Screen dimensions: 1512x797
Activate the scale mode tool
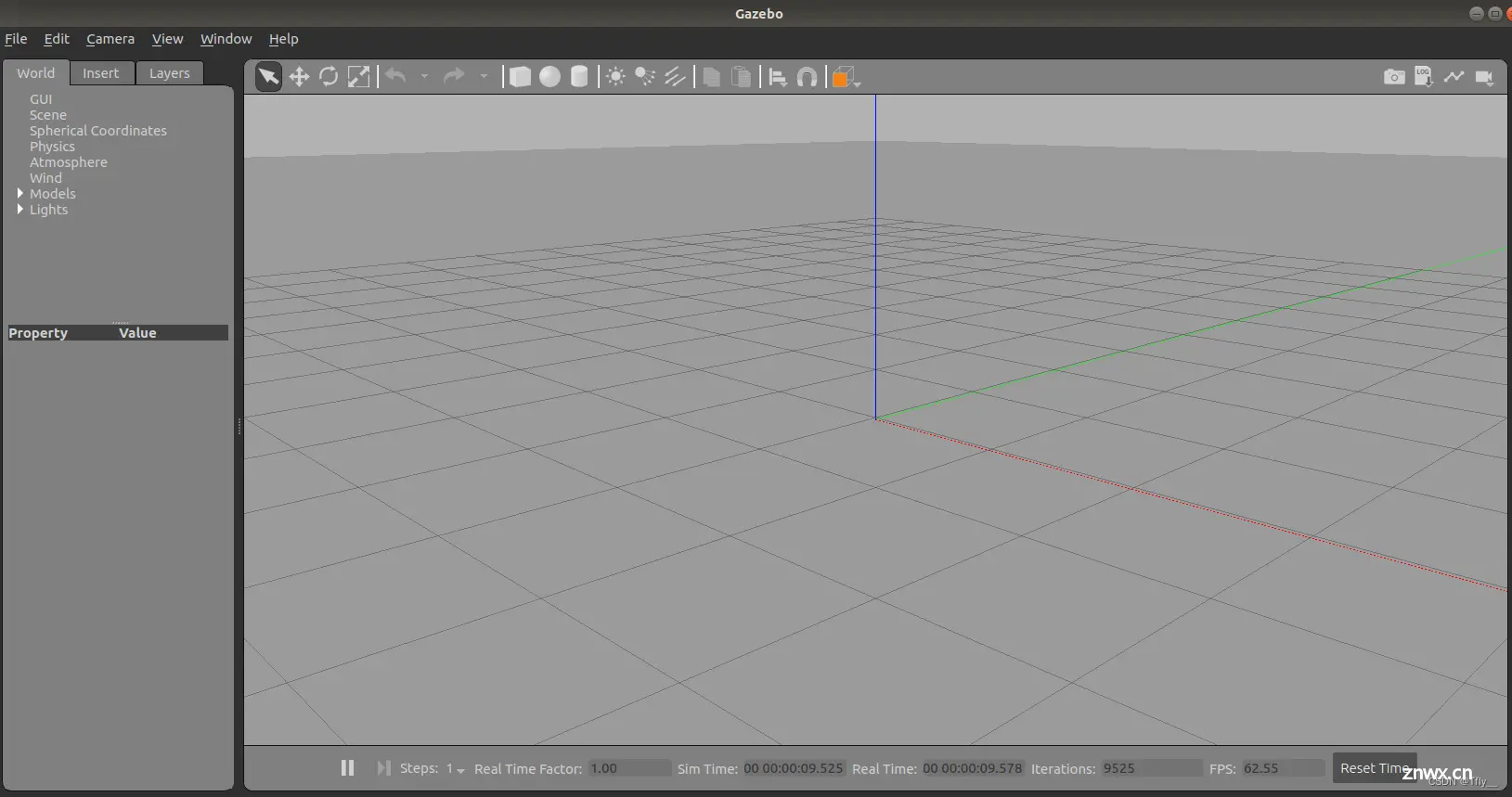click(x=358, y=76)
